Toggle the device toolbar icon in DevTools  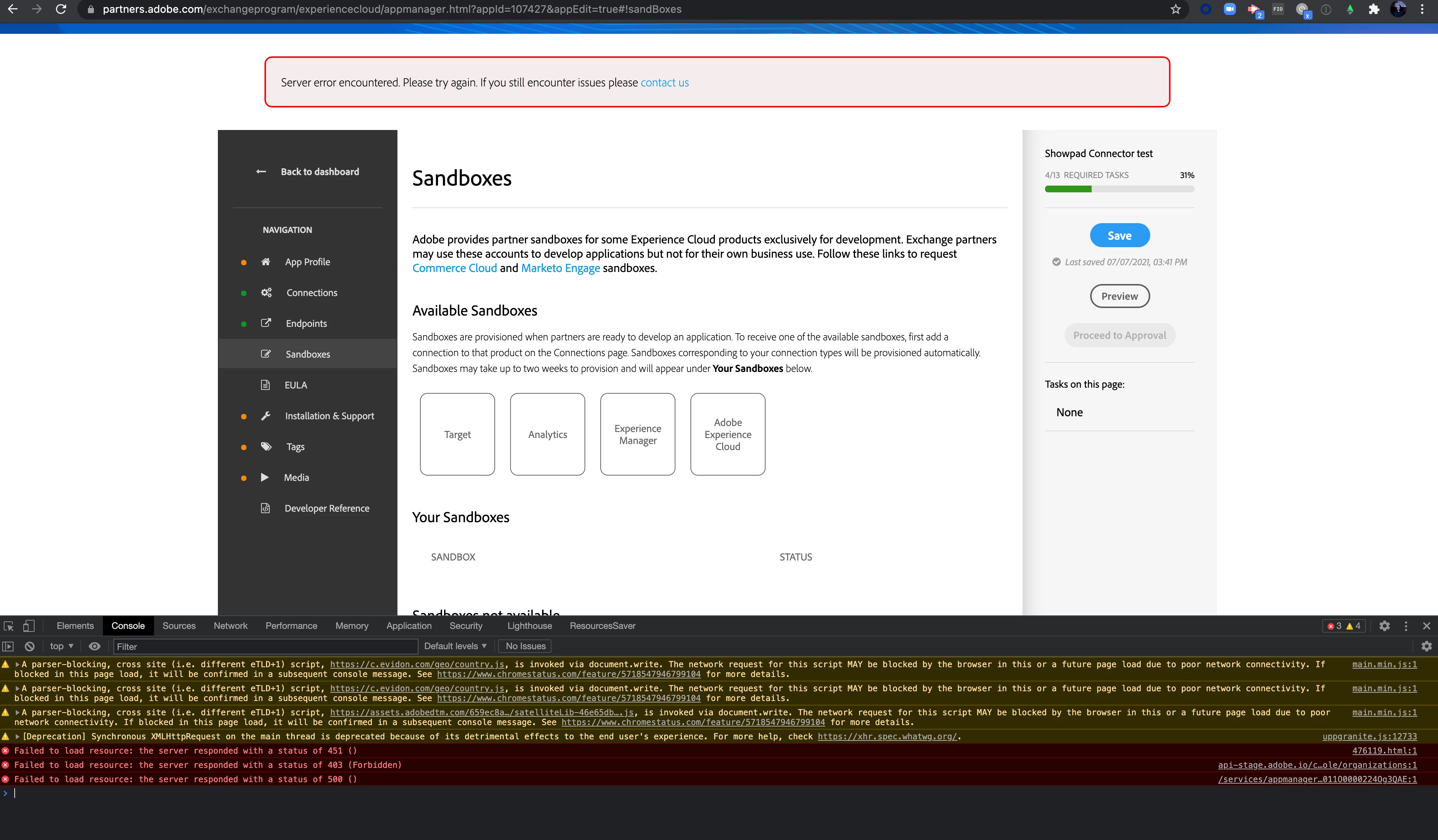coord(29,626)
